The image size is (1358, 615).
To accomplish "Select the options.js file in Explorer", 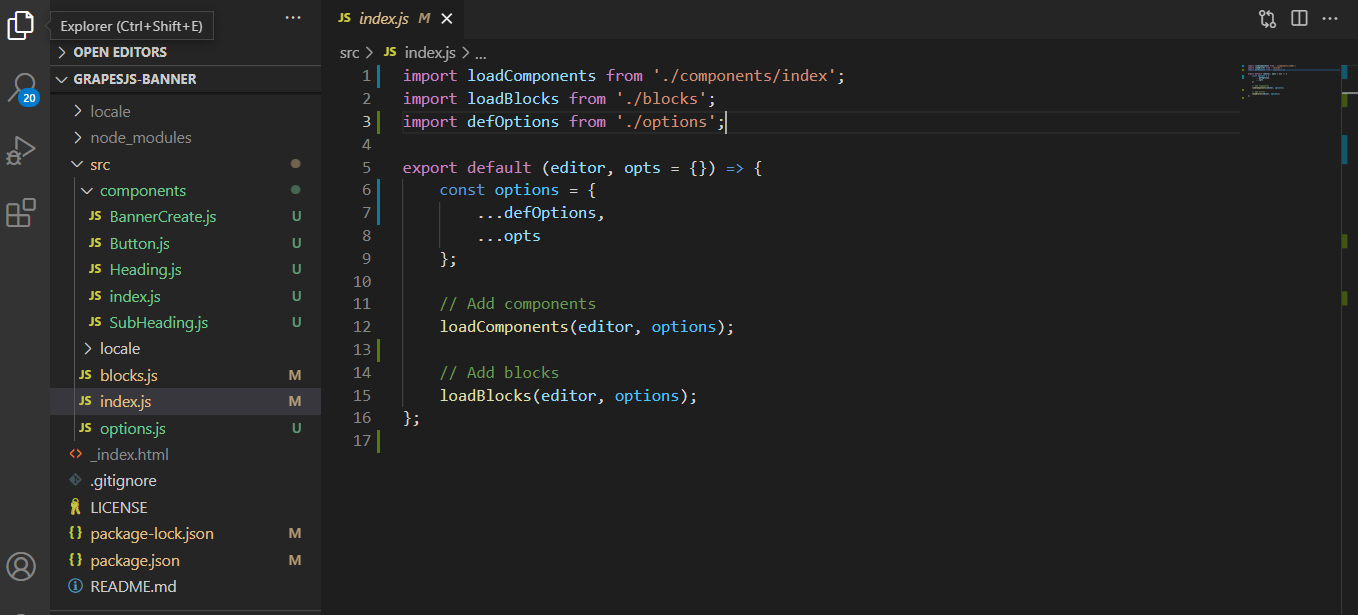I will point(130,427).
